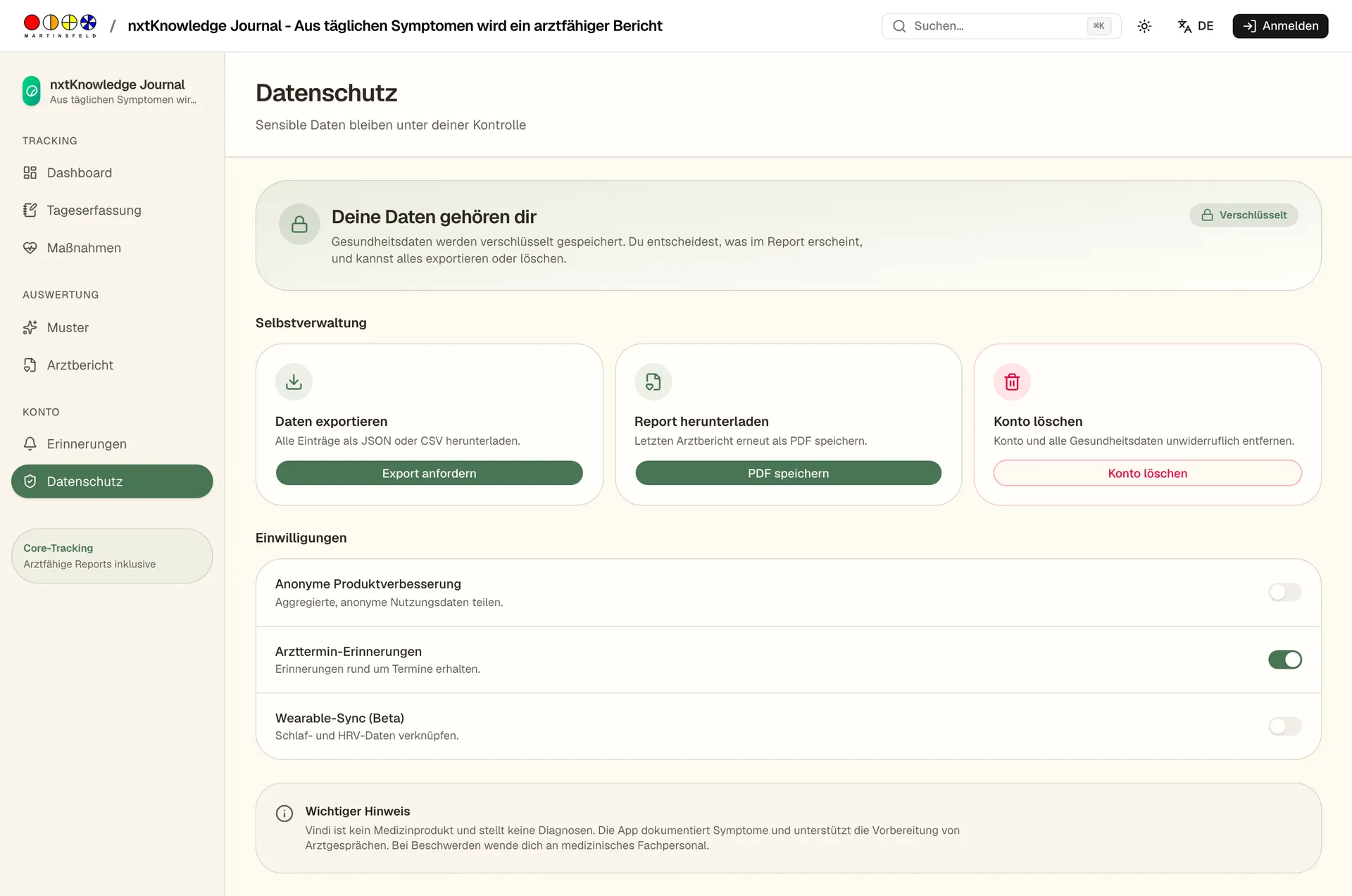Click the Core-Tracking plan card

(112, 556)
